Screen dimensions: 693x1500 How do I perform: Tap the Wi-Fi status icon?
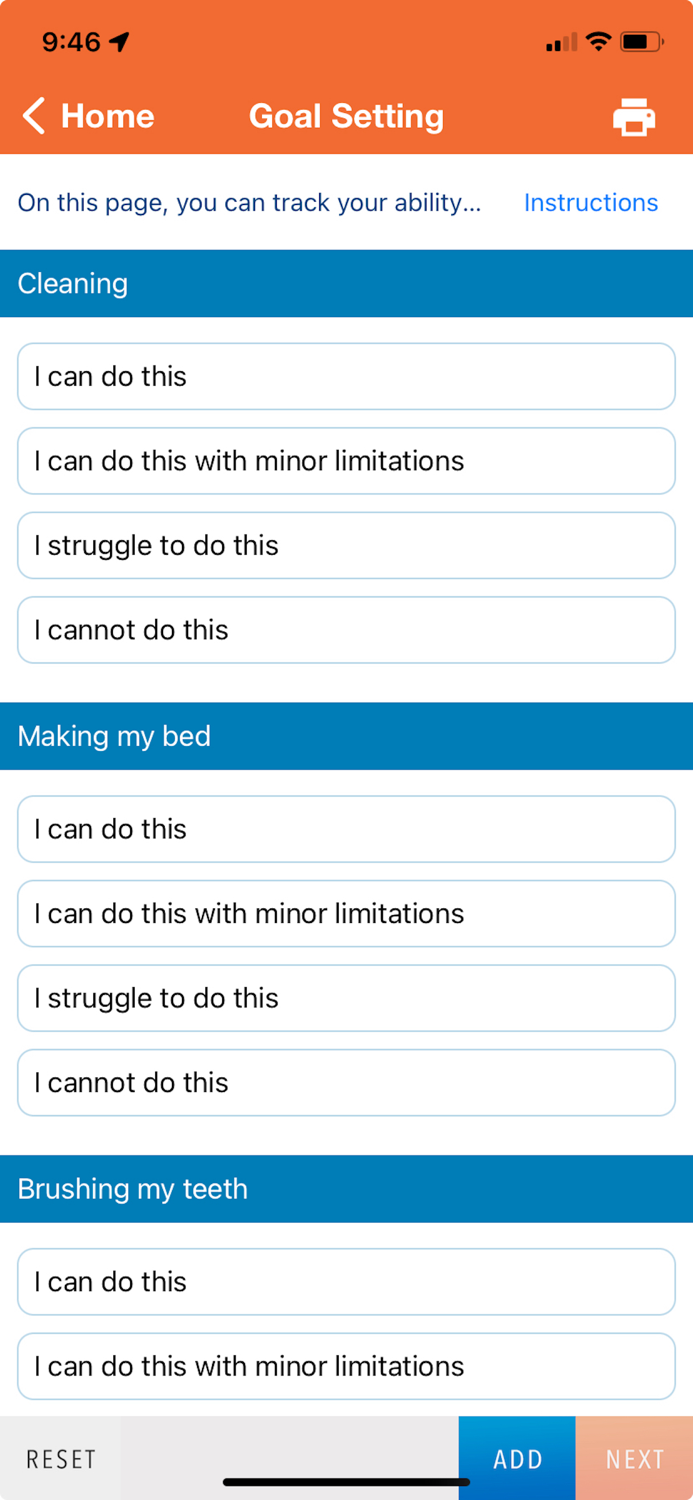pyautogui.click(x=598, y=42)
